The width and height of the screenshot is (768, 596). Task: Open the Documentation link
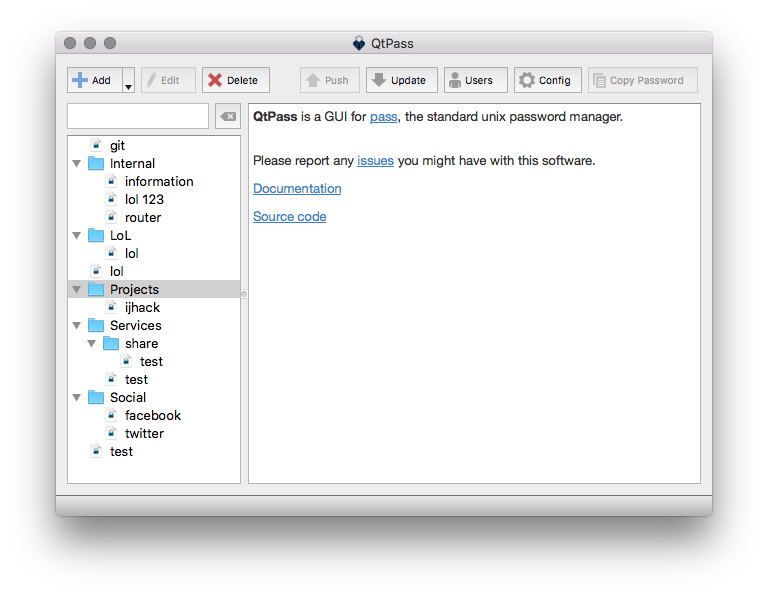(297, 188)
